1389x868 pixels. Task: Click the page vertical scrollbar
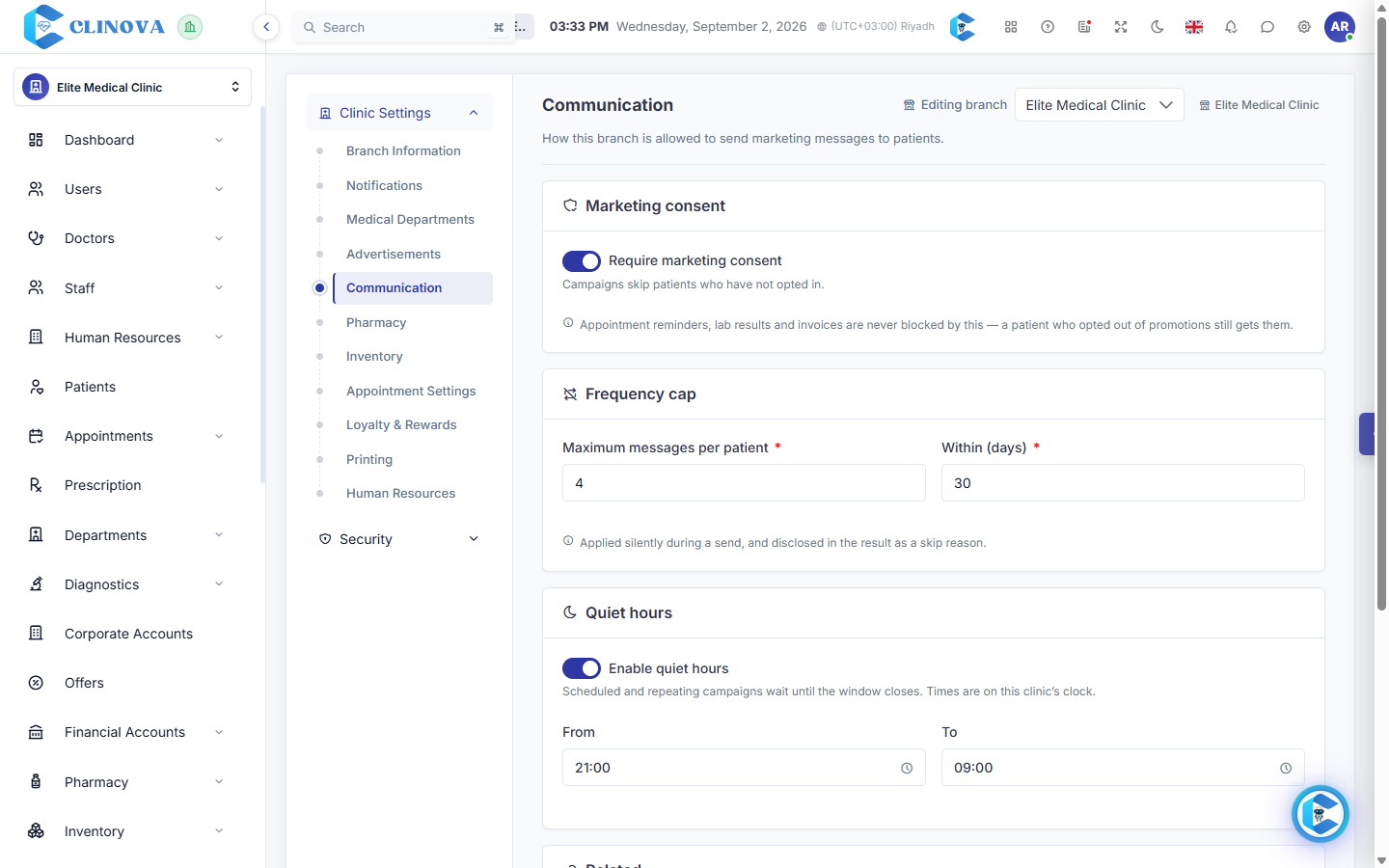pos(1381,313)
